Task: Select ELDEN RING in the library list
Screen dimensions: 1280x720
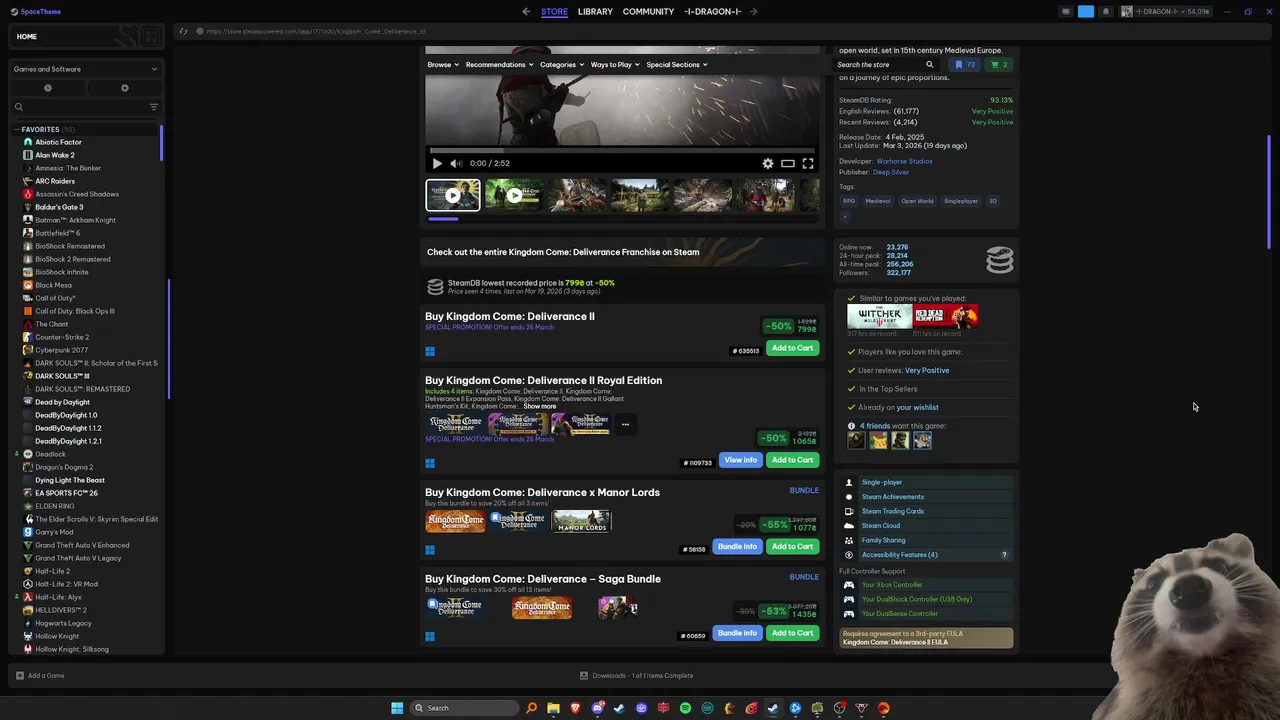Action: pyautogui.click(x=55, y=506)
